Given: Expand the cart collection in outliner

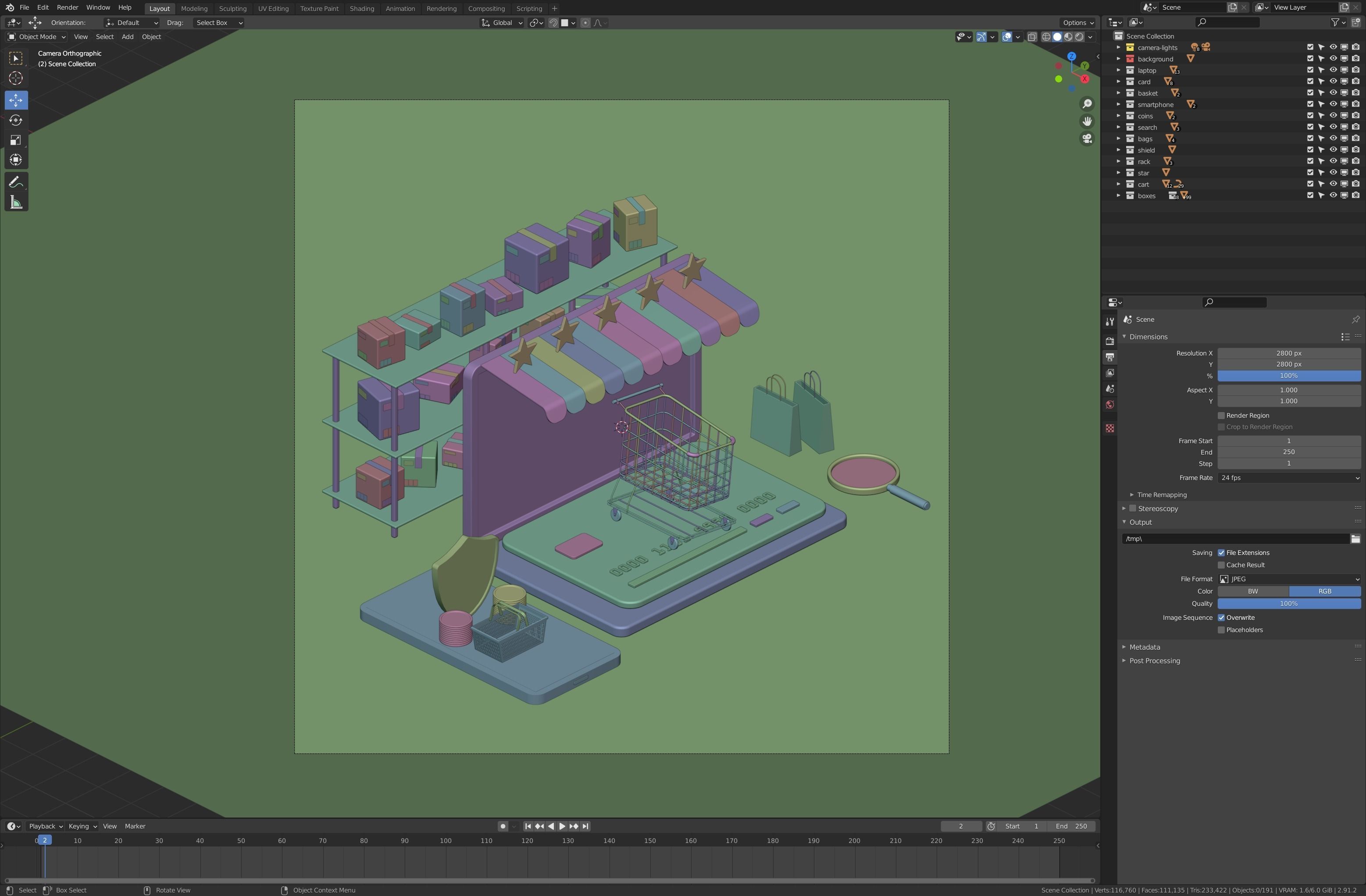Looking at the screenshot, I should (1118, 184).
